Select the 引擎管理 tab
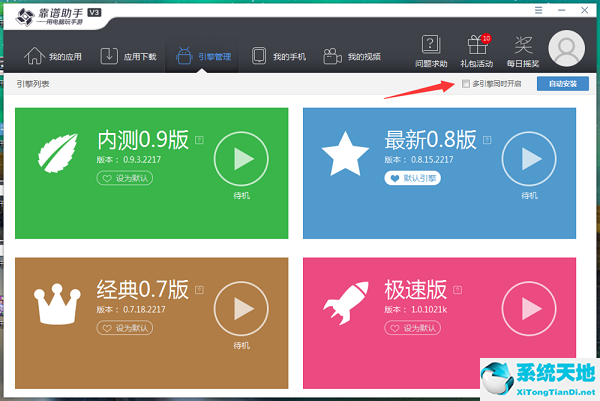Image resolution: width=600 pixels, height=401 pixels. (x=204, y=56)
